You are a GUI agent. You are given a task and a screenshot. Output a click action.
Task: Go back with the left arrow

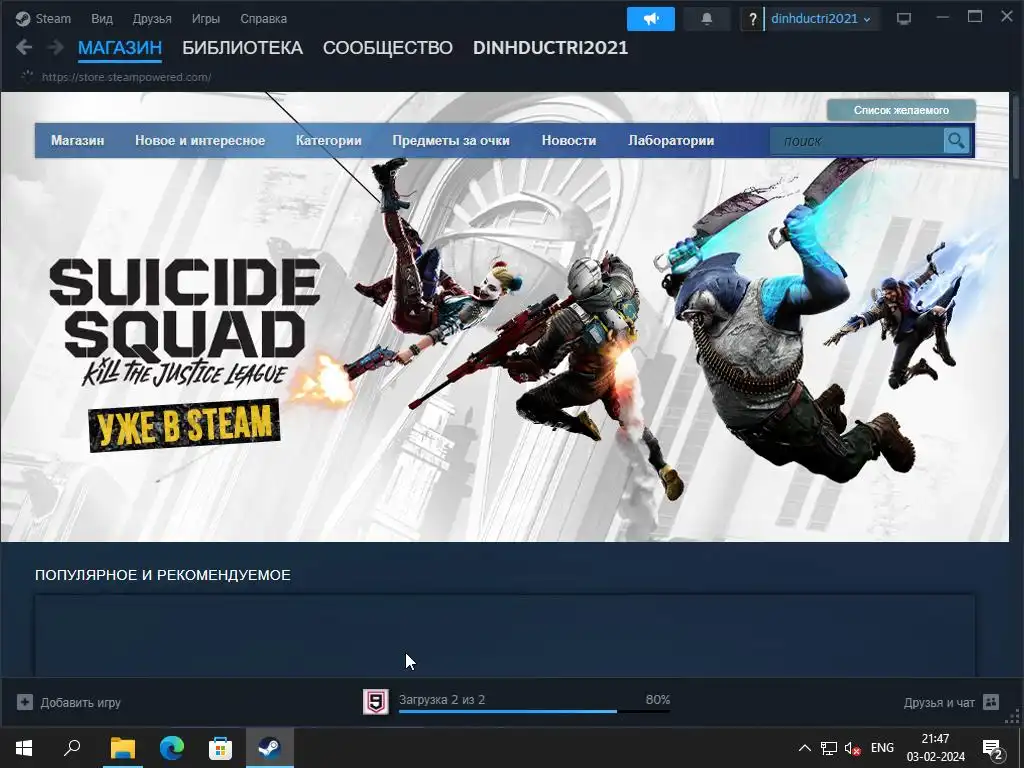[x=24, y=47]
